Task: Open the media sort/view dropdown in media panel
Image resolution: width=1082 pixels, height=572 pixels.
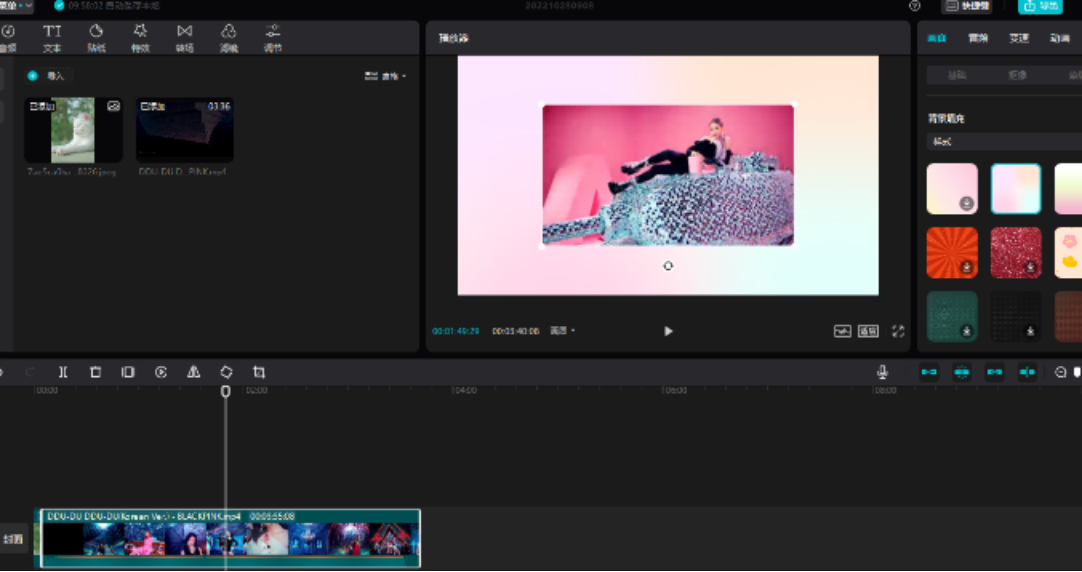Action: pos(386,76)
